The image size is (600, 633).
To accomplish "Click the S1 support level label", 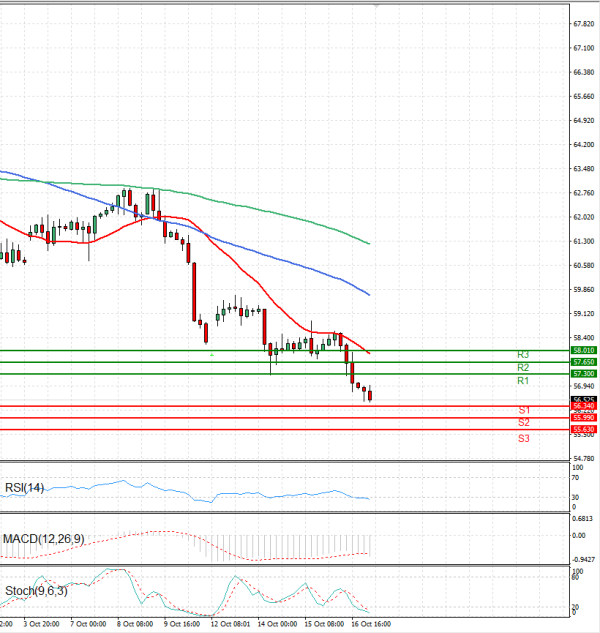I will pyautogui.click(x=524, y=411).
